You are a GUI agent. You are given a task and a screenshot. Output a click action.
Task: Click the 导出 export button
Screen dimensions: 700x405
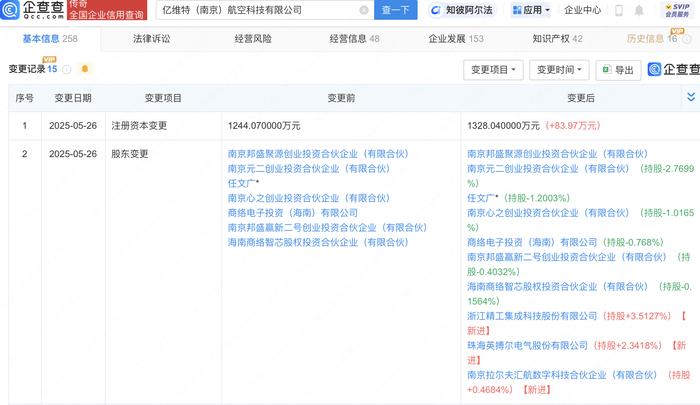(x=618, y=70)
